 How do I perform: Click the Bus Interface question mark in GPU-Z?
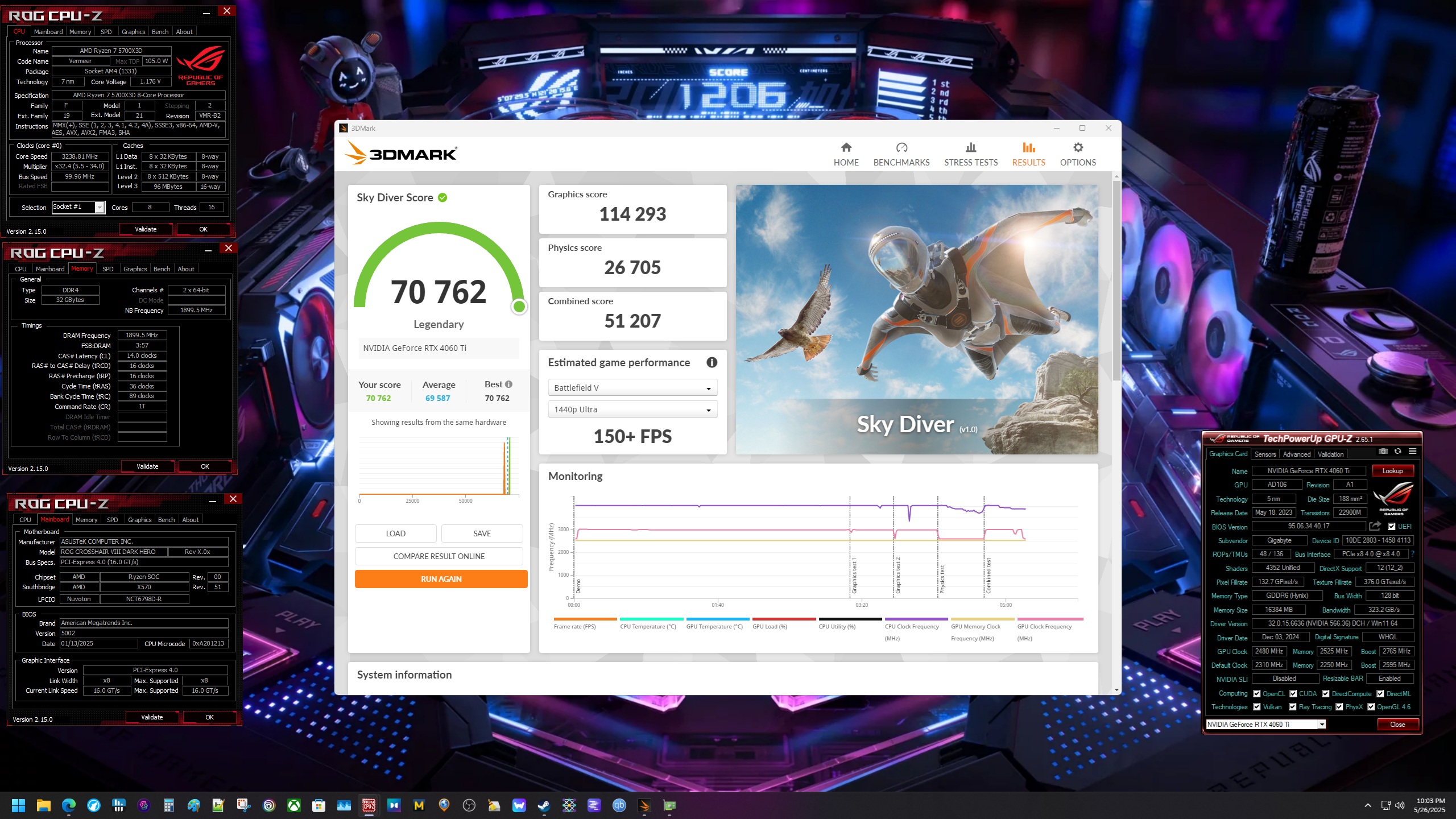(1412, 554)
